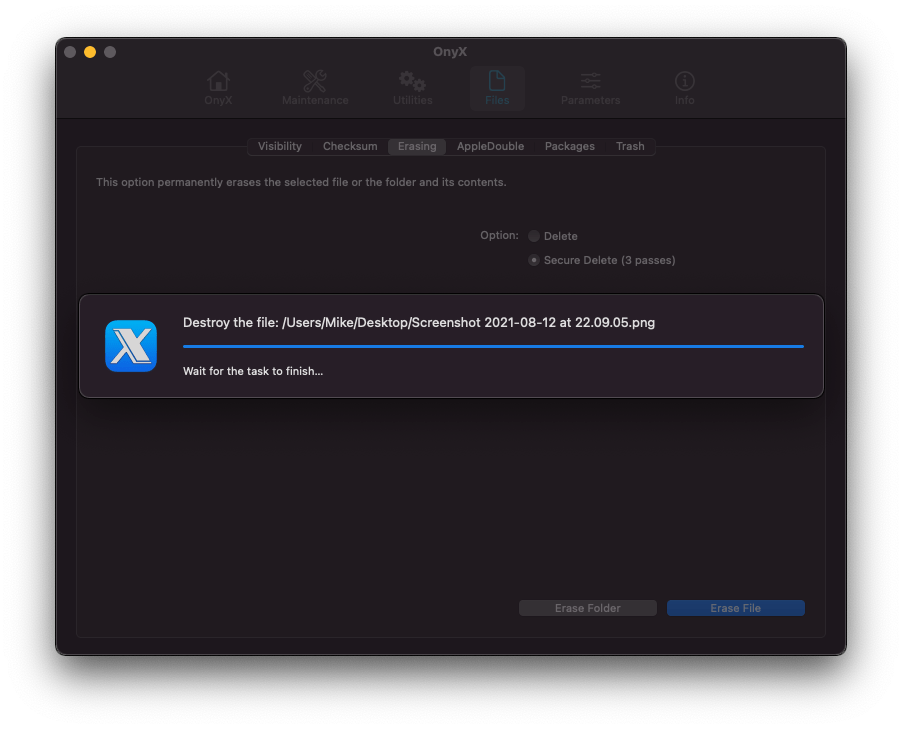Open the Packages tab
Screen dimensions: 902x729
point(569,146)
